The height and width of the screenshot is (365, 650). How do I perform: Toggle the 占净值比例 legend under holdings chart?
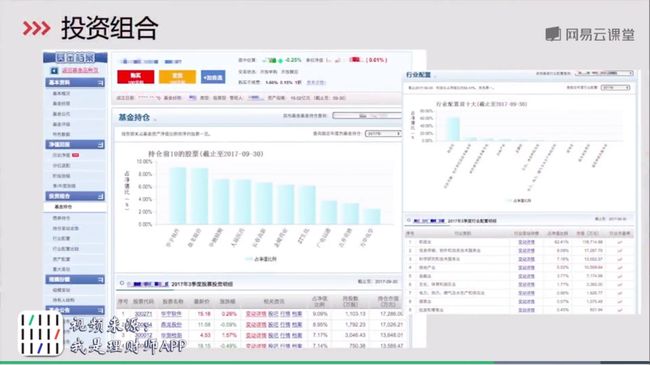point(261,259)
